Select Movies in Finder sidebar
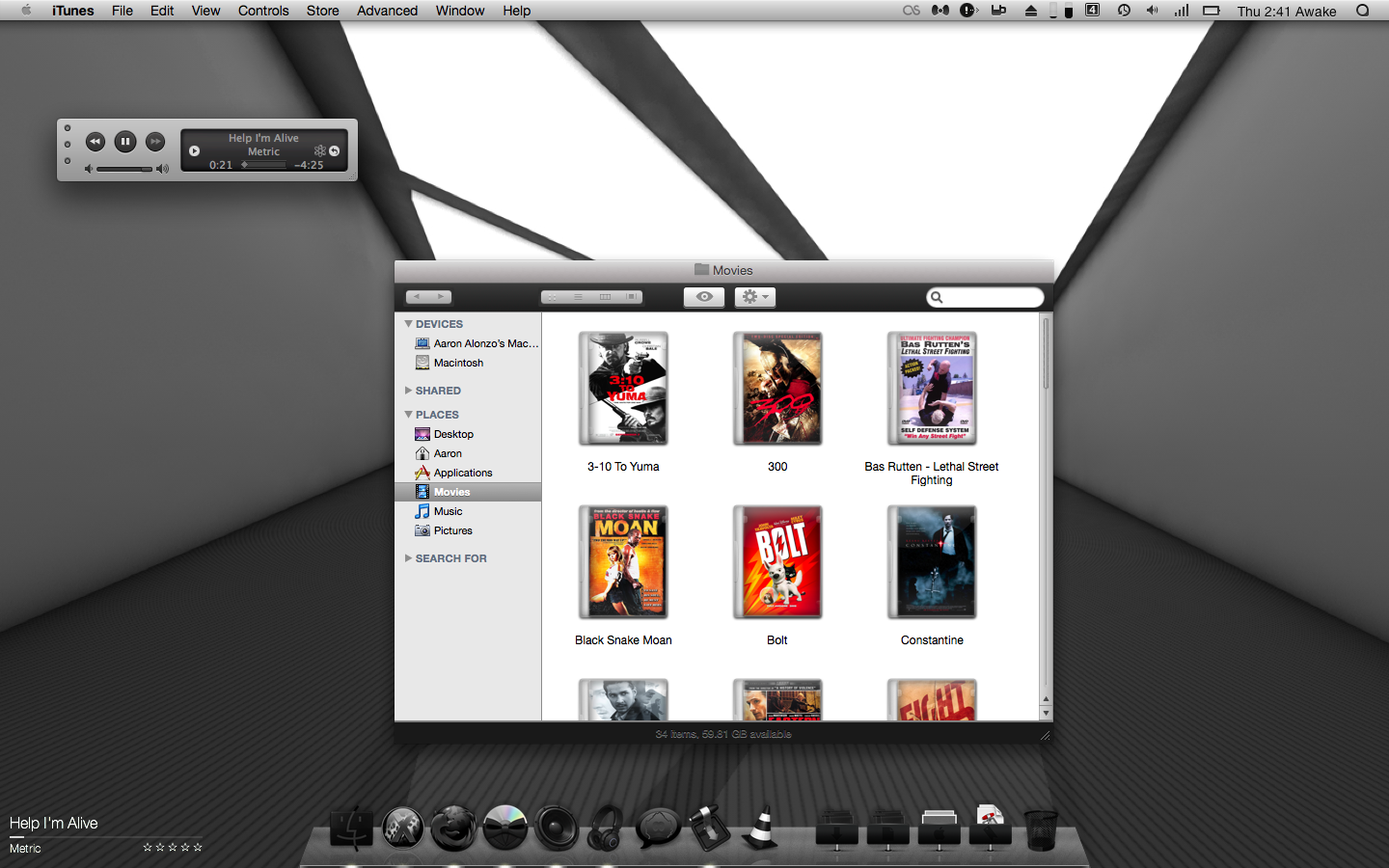This screenshot has width=1389, height=868. pos(468,492)
